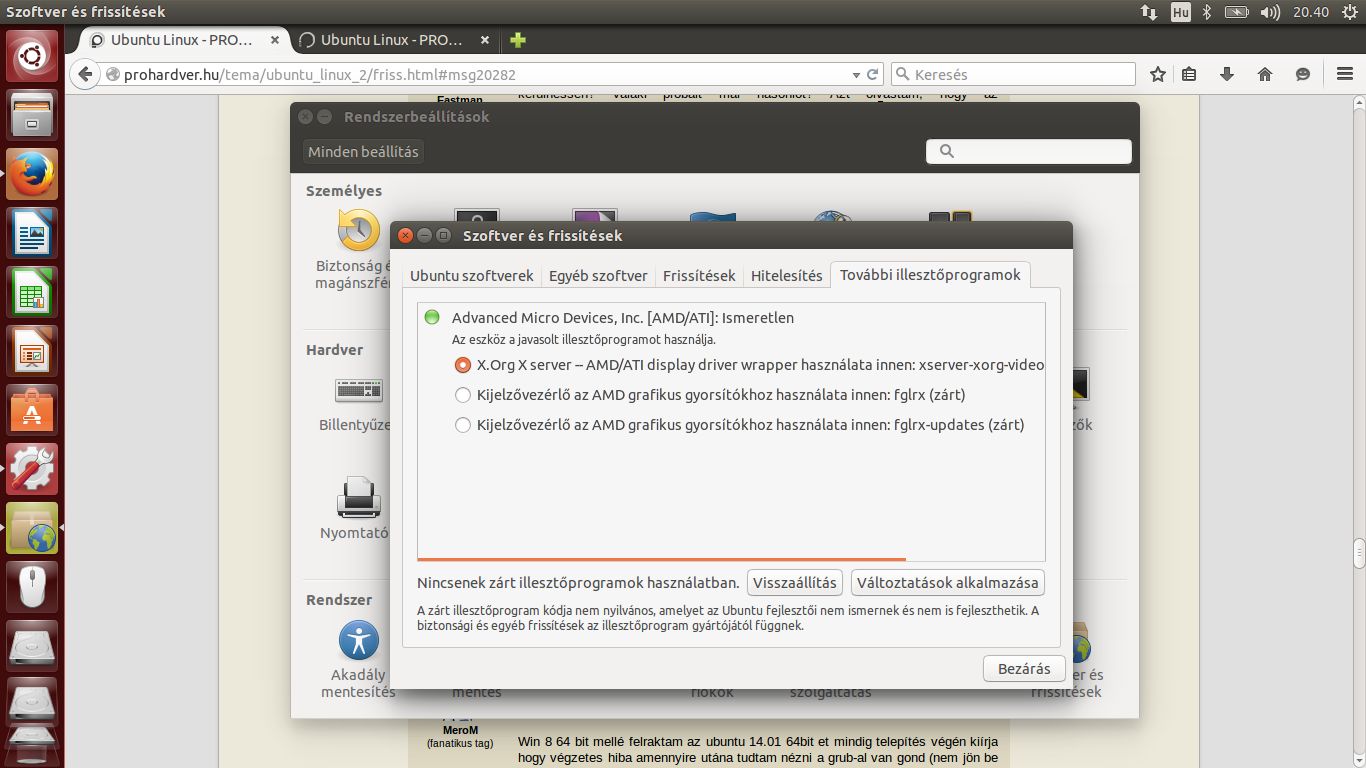Open the session gear menu in top panel
The image size is (1366, 768).
tap(1349, 12)
